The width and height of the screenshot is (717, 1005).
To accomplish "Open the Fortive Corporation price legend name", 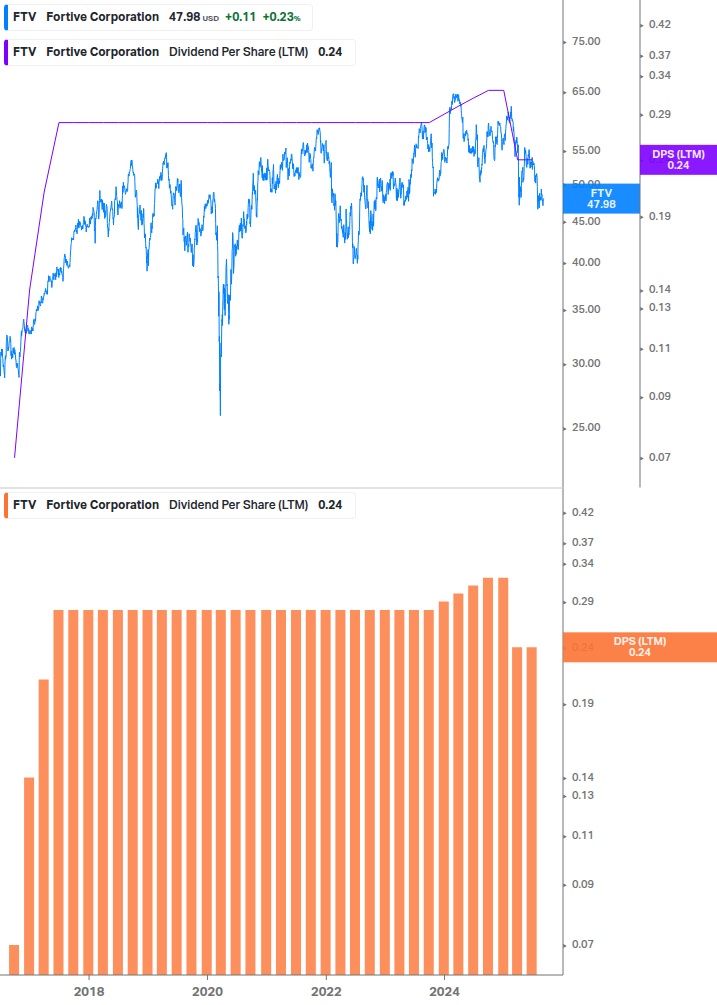I will [x=102, y=17].
